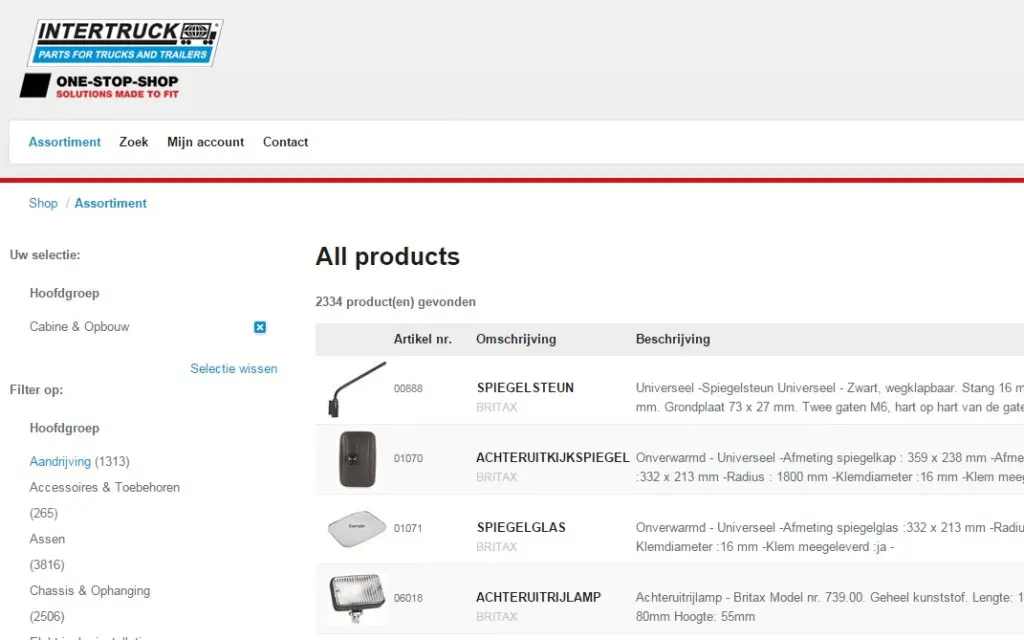Open the Zoek menu
The image size is (1024, 640).
click(x=133, y=142)
